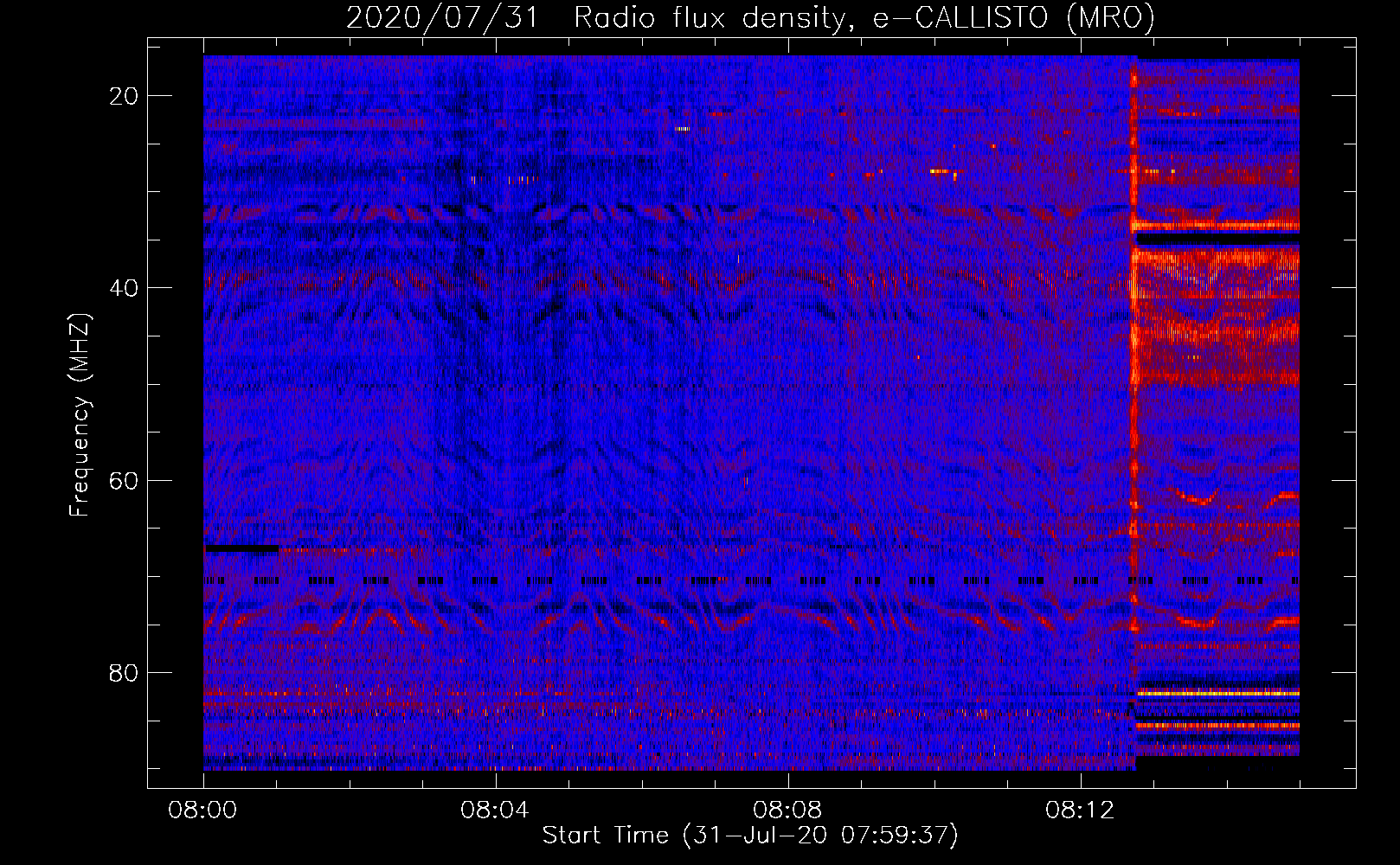Click the '60' frequency tick label

pos(125,480)
